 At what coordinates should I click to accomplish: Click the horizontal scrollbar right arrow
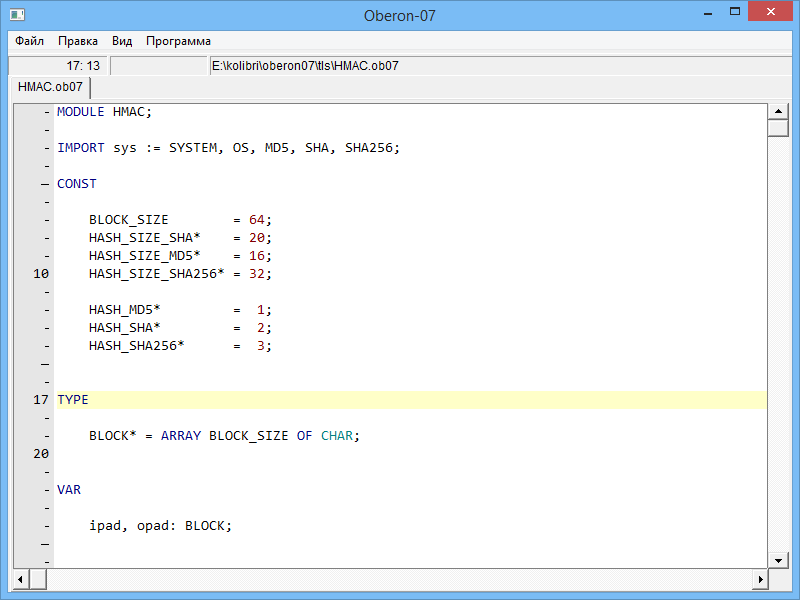click(x=759, y=579)
